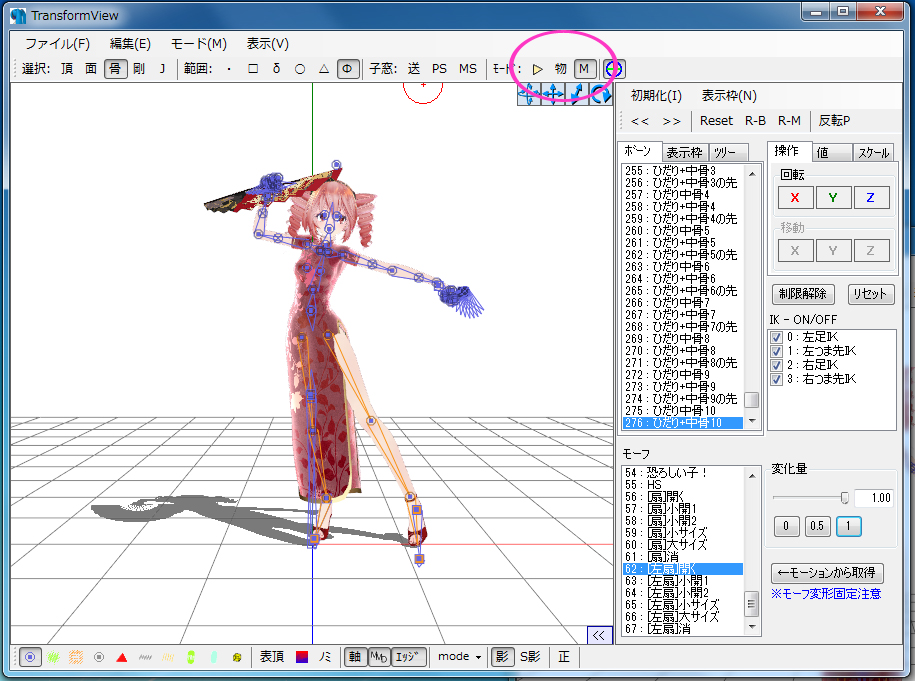Toggle the gray wavy lines icon
This screenshot has width=915, height=681.
click(x=145, y=657)
